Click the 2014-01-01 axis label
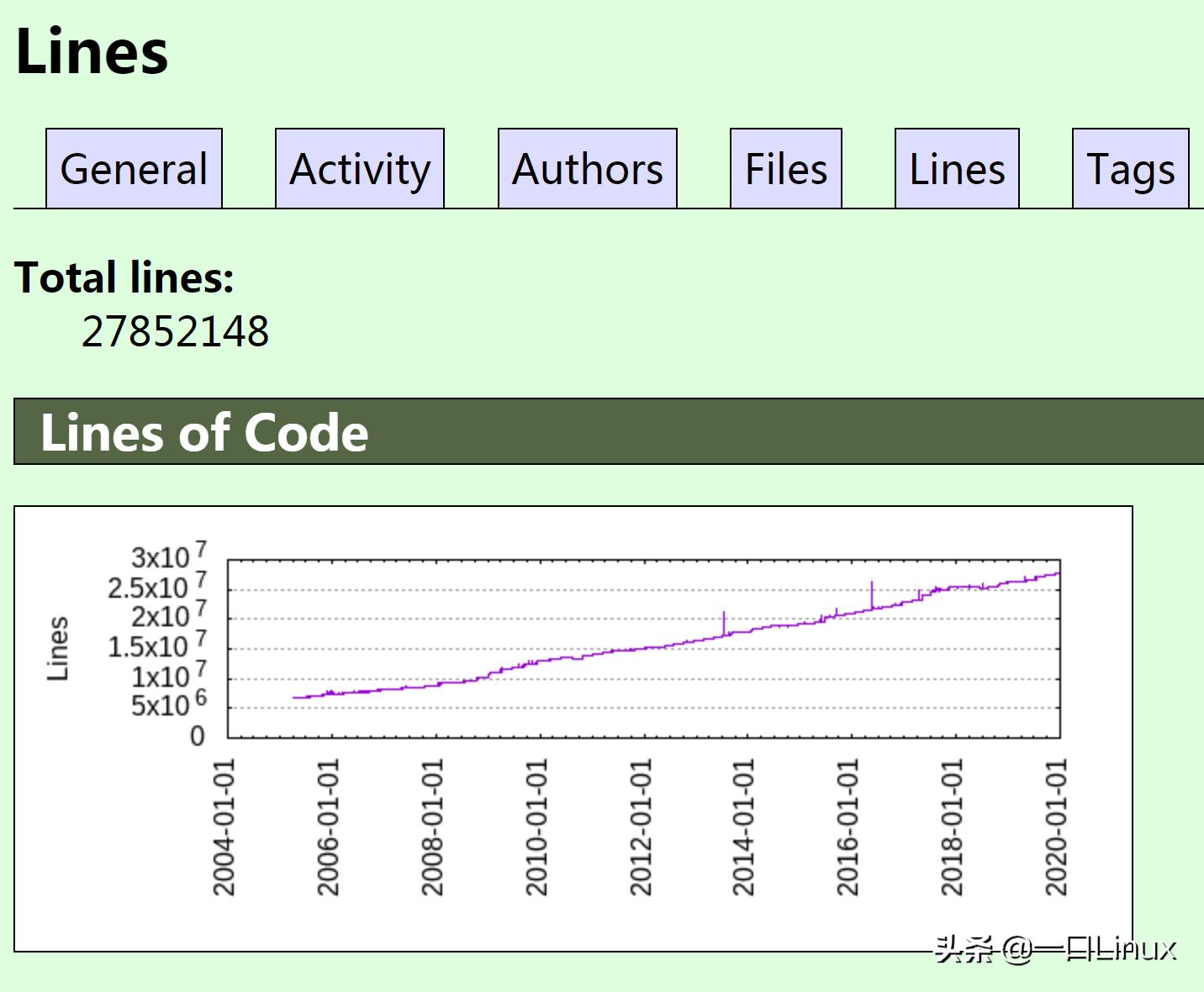 click(x=743, y=827)
